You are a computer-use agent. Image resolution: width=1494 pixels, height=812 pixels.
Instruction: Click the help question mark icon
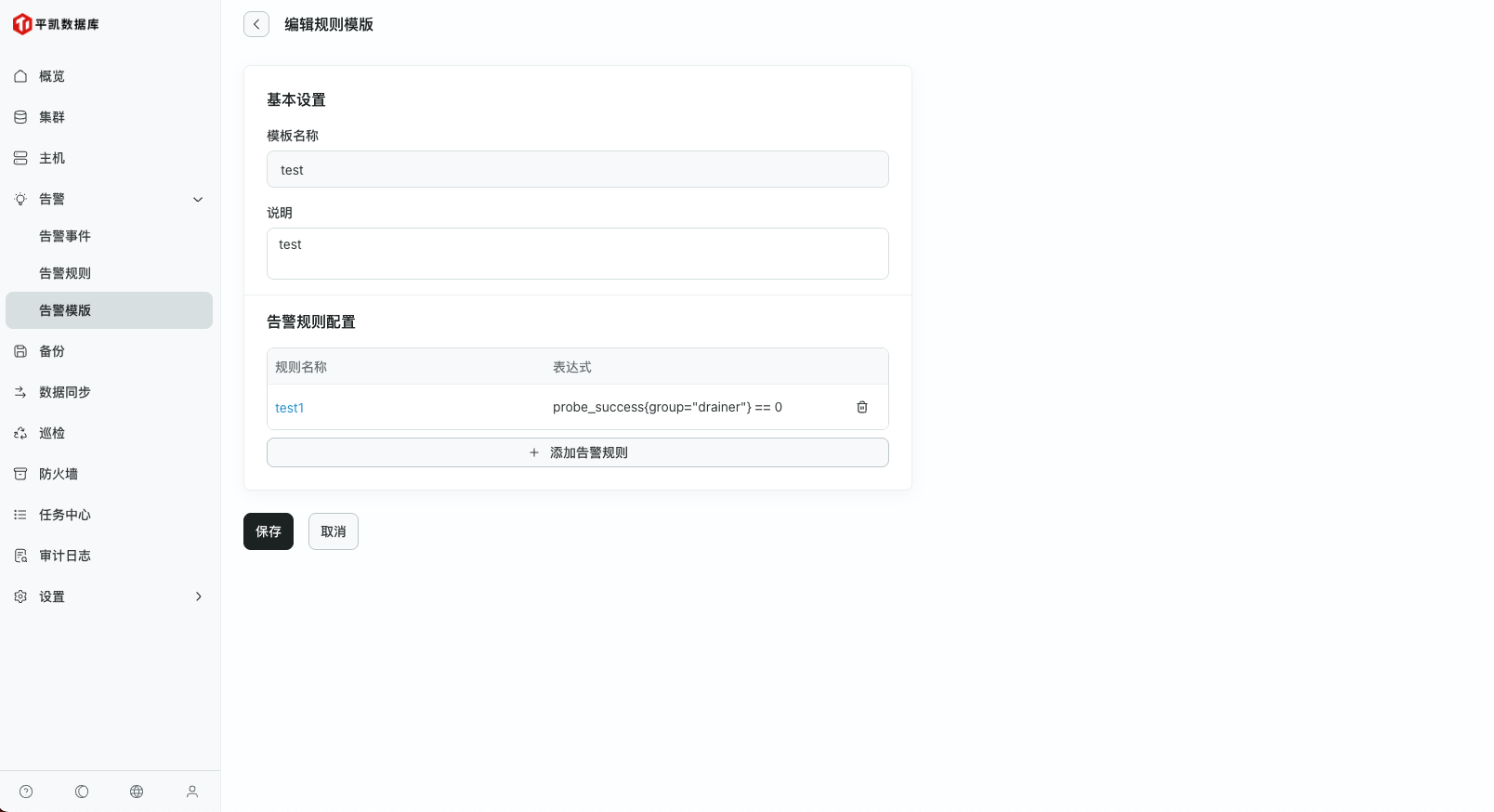pos(26,792)
